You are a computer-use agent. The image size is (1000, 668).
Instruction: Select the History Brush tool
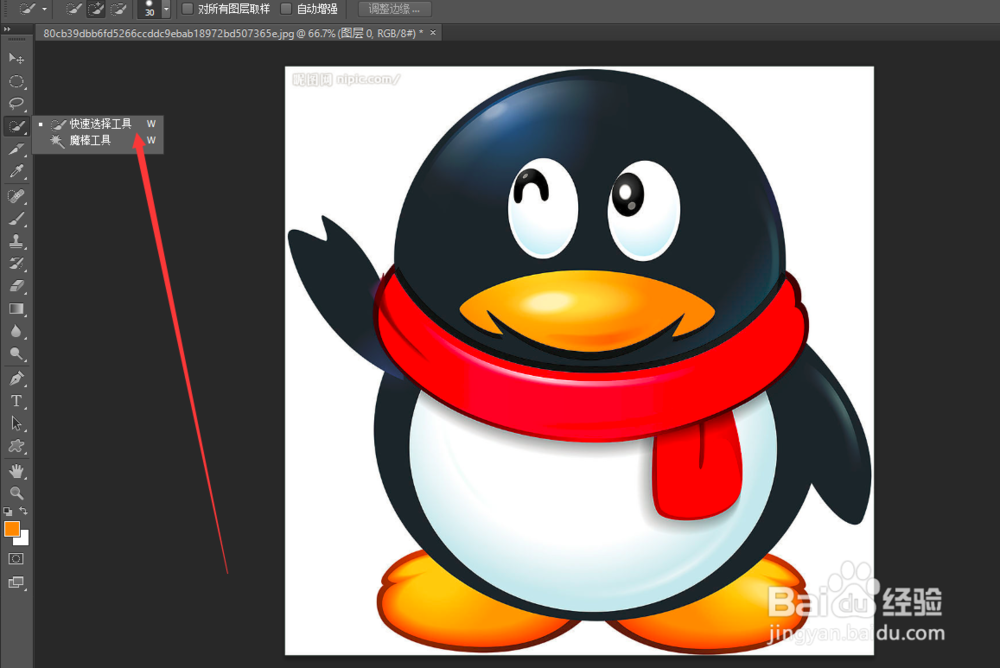(16, 263)
